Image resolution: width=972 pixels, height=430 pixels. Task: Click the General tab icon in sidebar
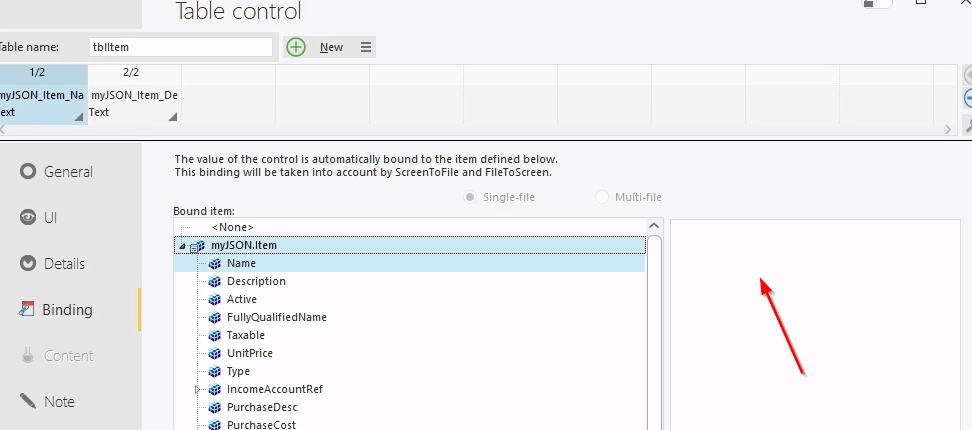28,171
